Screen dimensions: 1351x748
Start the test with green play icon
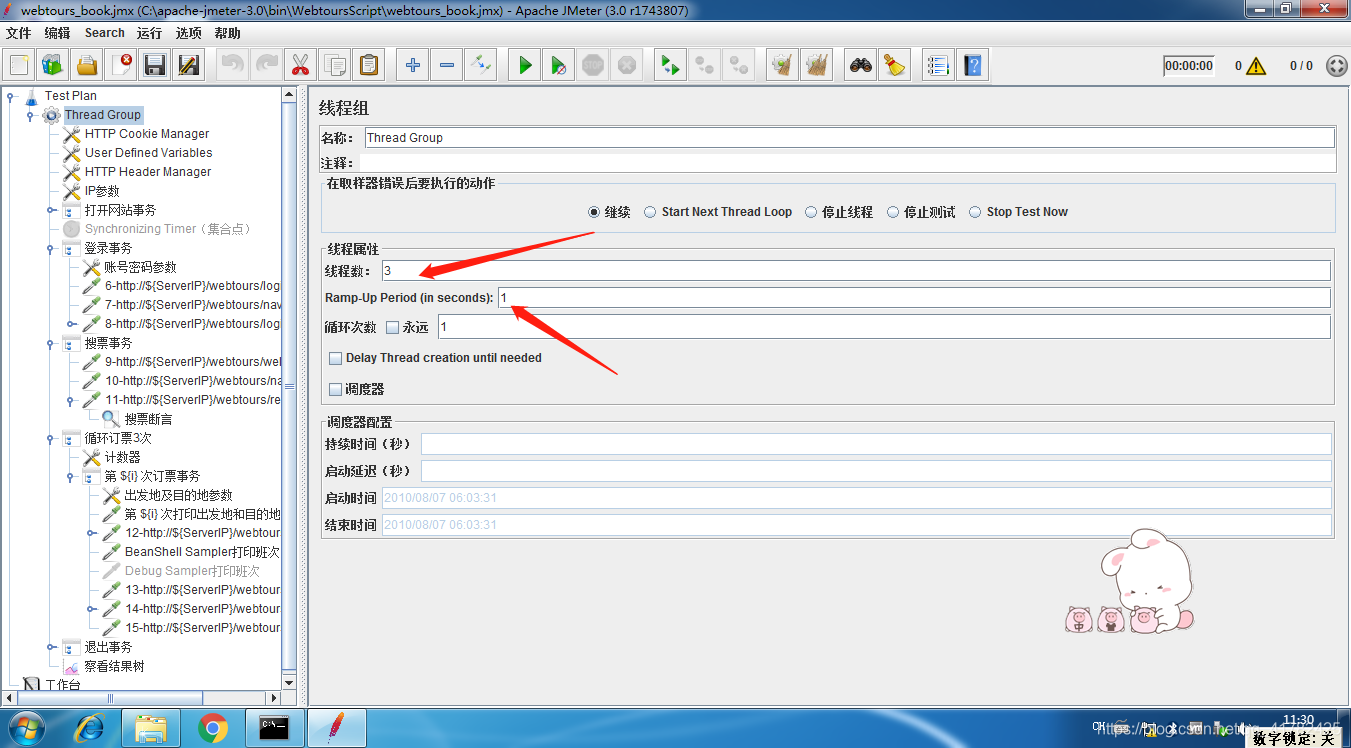point(525,66)
